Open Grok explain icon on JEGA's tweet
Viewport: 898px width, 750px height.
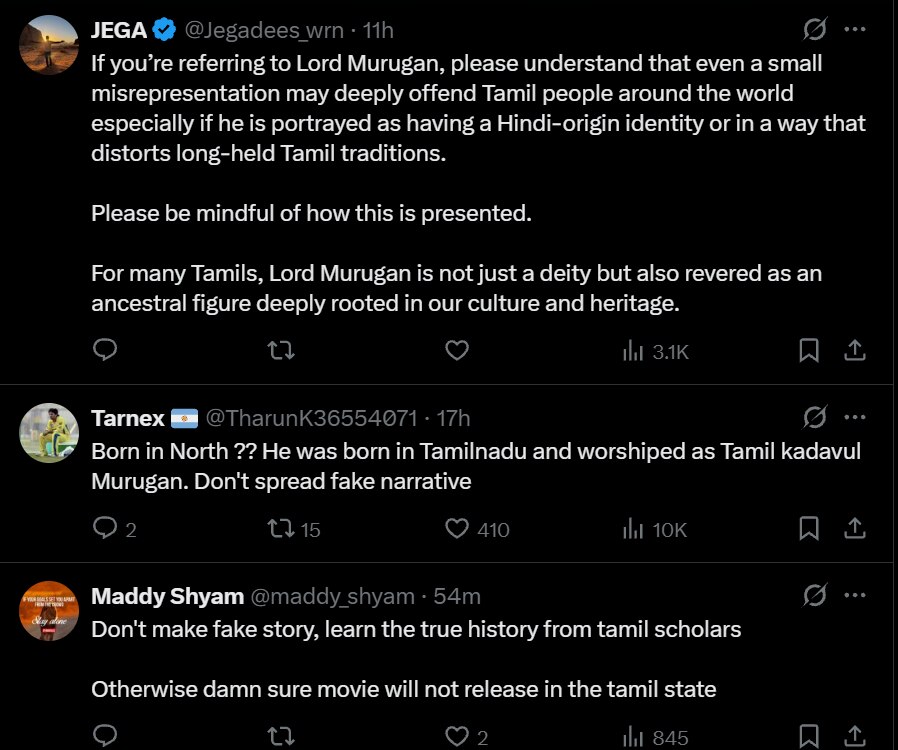click(x=814, y=29)
